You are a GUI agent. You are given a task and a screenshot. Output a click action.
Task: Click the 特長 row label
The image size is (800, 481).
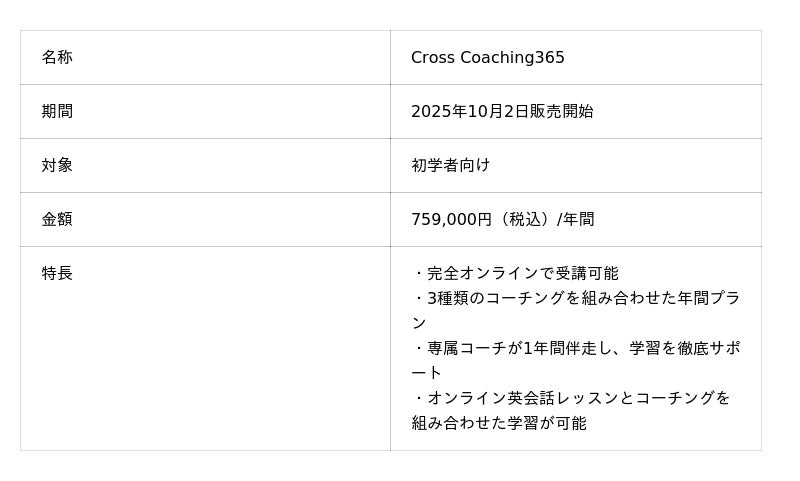click(57, 274)
